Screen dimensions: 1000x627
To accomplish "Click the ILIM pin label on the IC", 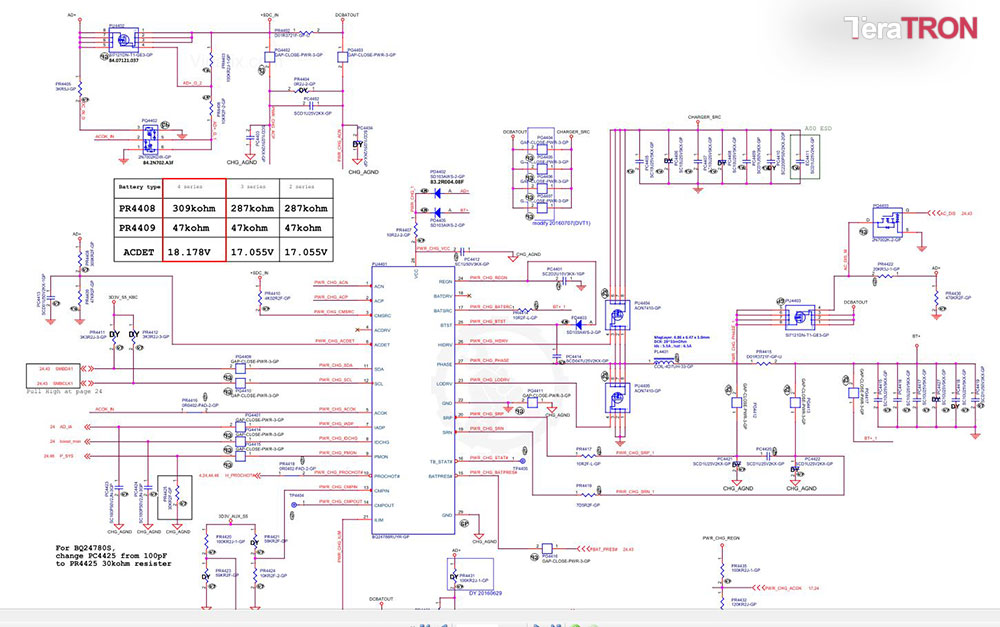I will coord(379,520).
